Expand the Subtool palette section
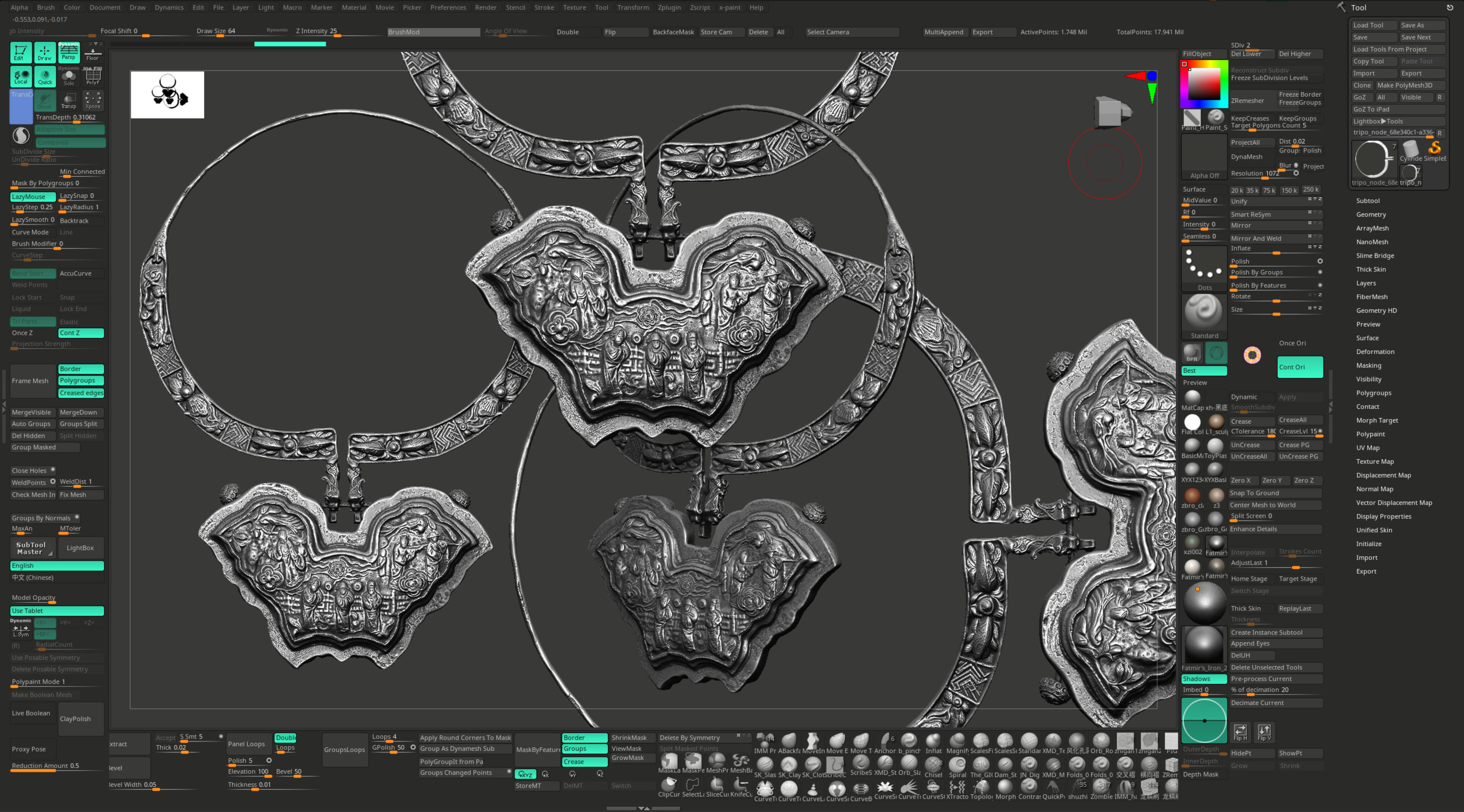Image resolution: width=1464 pixels, height=812 pixels. [x=1368, y=201]
